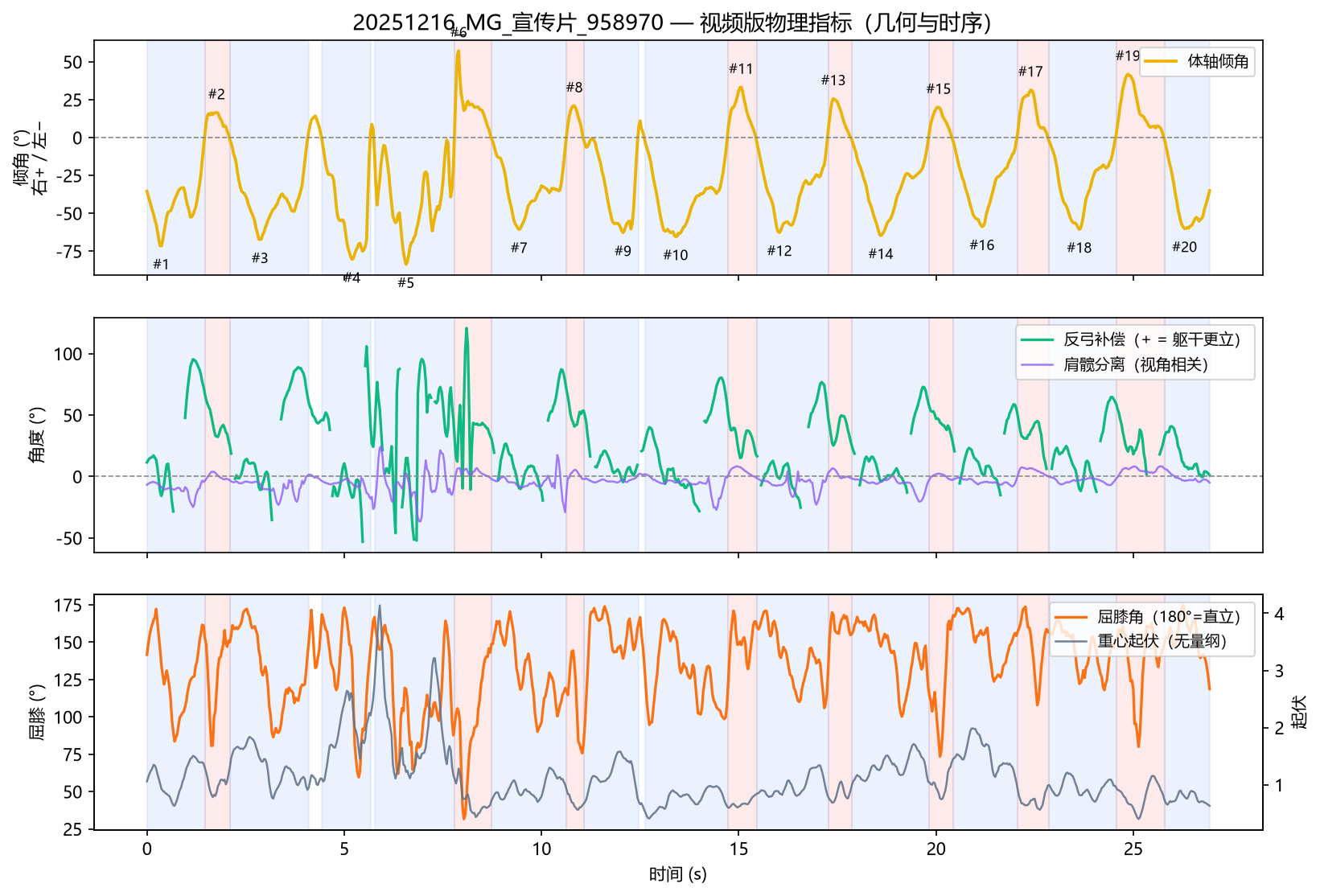The image size is (1320, 896).
Task: Click the 25 tick on the 倾角 axis
Action: click(74, 101)
